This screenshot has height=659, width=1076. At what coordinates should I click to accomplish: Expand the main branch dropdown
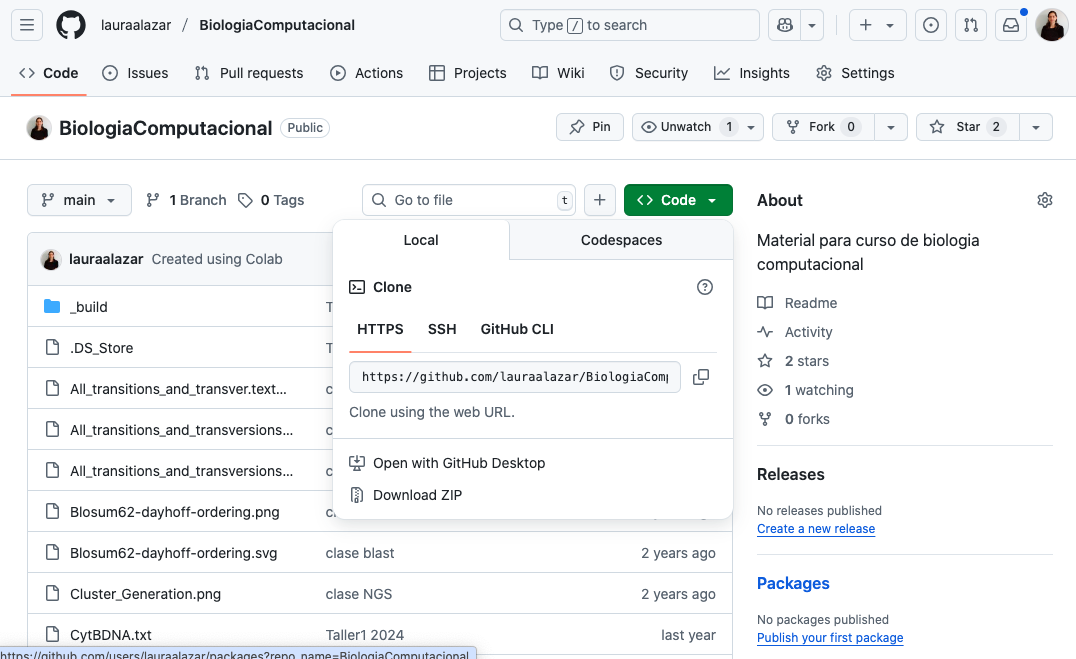[x=79, y=200]
